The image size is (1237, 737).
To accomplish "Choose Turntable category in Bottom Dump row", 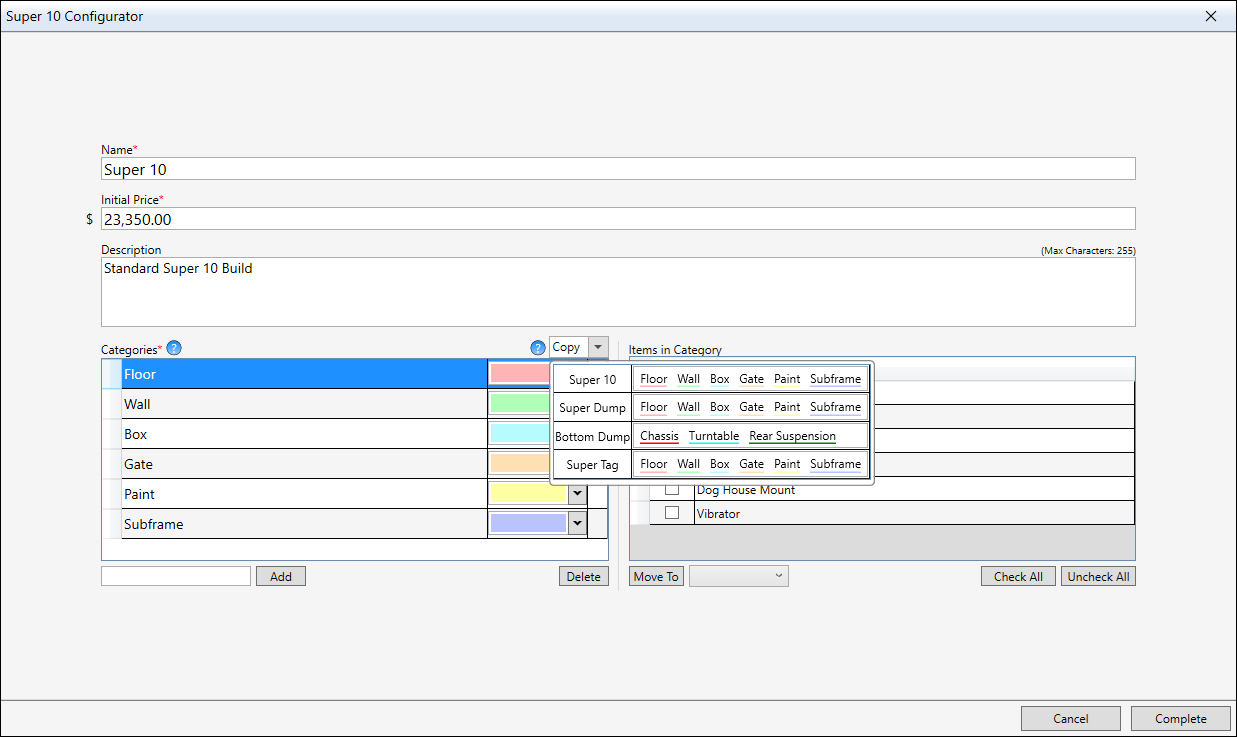I will [x=713, y=436].
